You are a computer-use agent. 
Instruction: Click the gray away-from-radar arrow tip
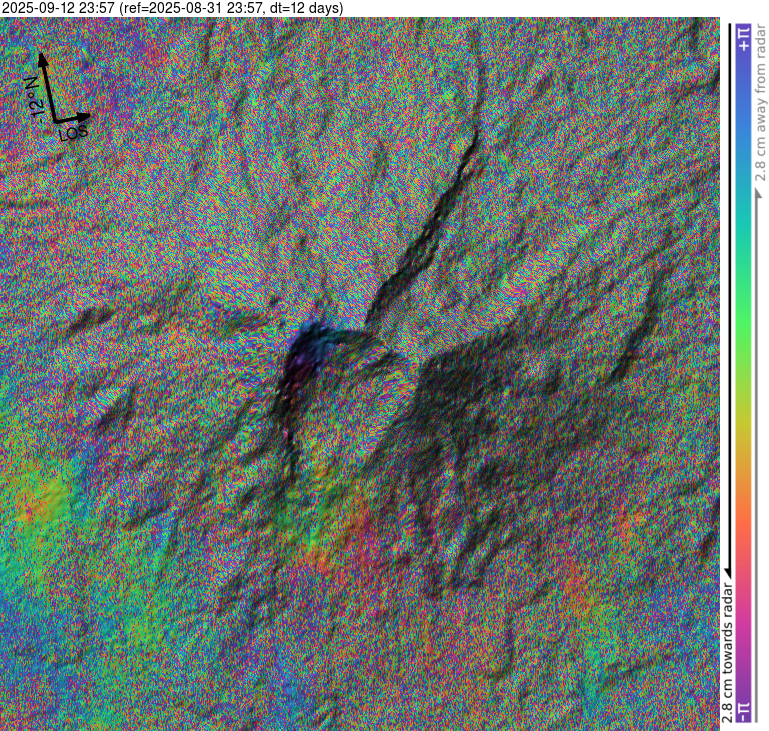coord(759,189)
